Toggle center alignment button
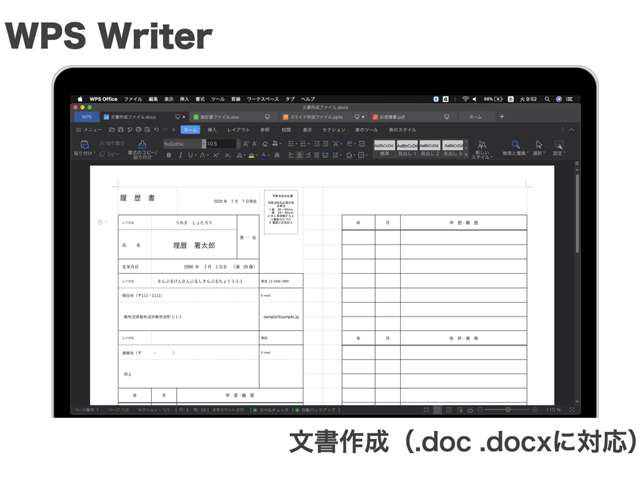Image resolution: width=640 pixels, height=480 pixels. (299, 155)
